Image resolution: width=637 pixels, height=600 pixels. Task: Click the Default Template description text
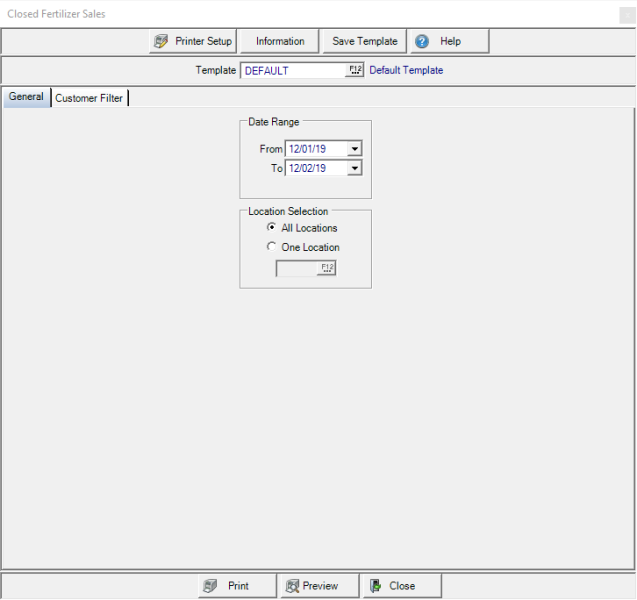point(406,71)
